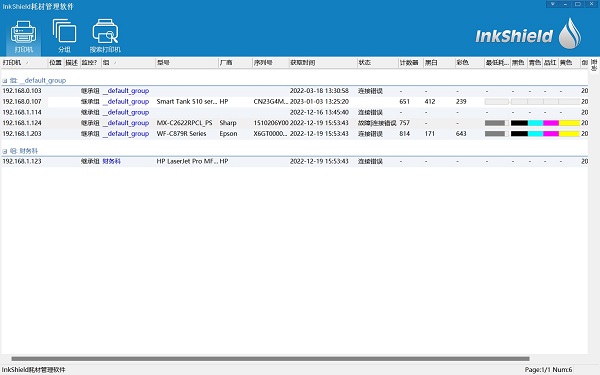600x375 pixels.
Task: Click the horizontal scrollbar thumb
Action: pyautogui.click(x=270, y=359)
